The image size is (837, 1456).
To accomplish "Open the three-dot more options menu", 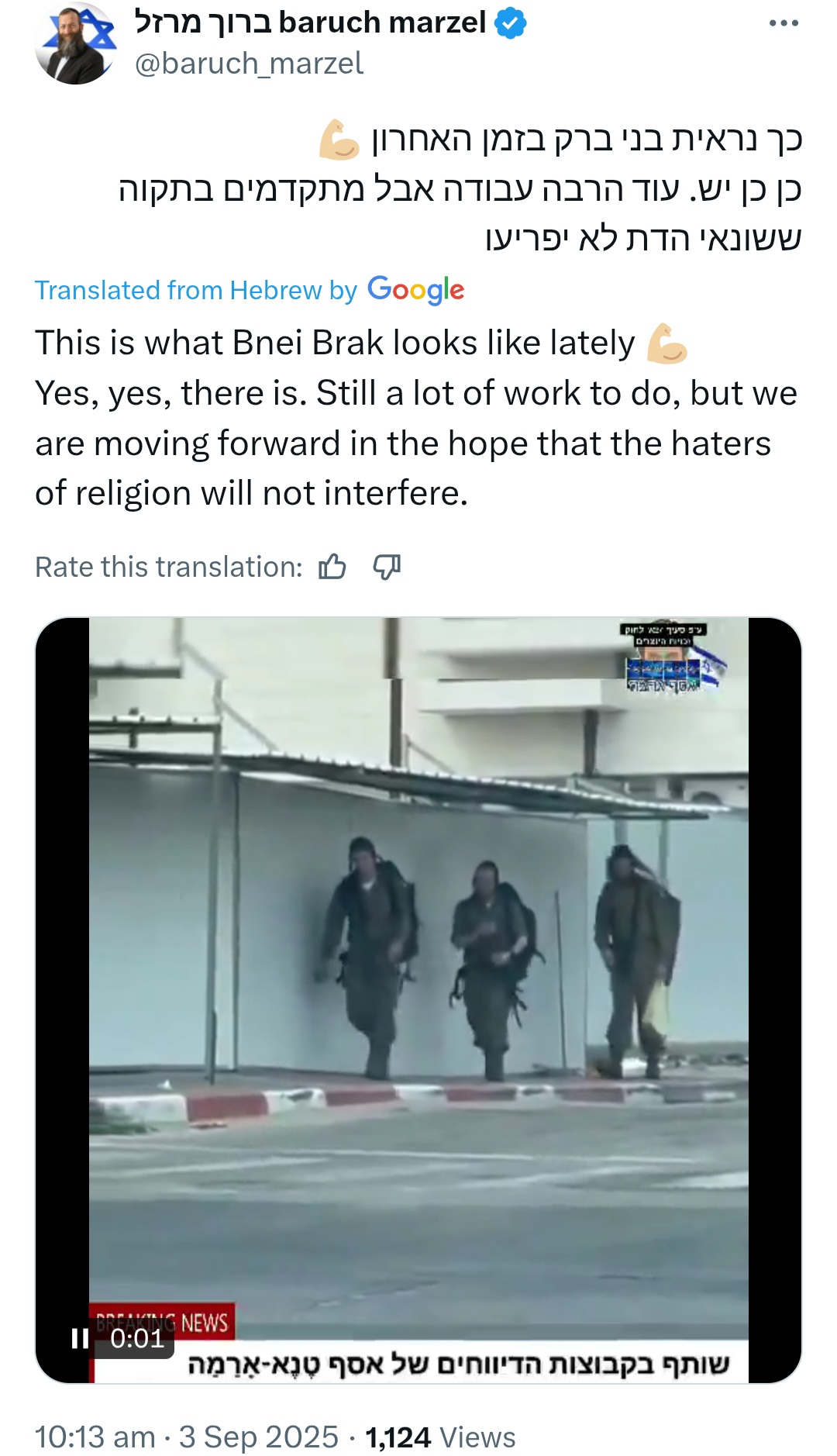I will [x=784, y=23].
